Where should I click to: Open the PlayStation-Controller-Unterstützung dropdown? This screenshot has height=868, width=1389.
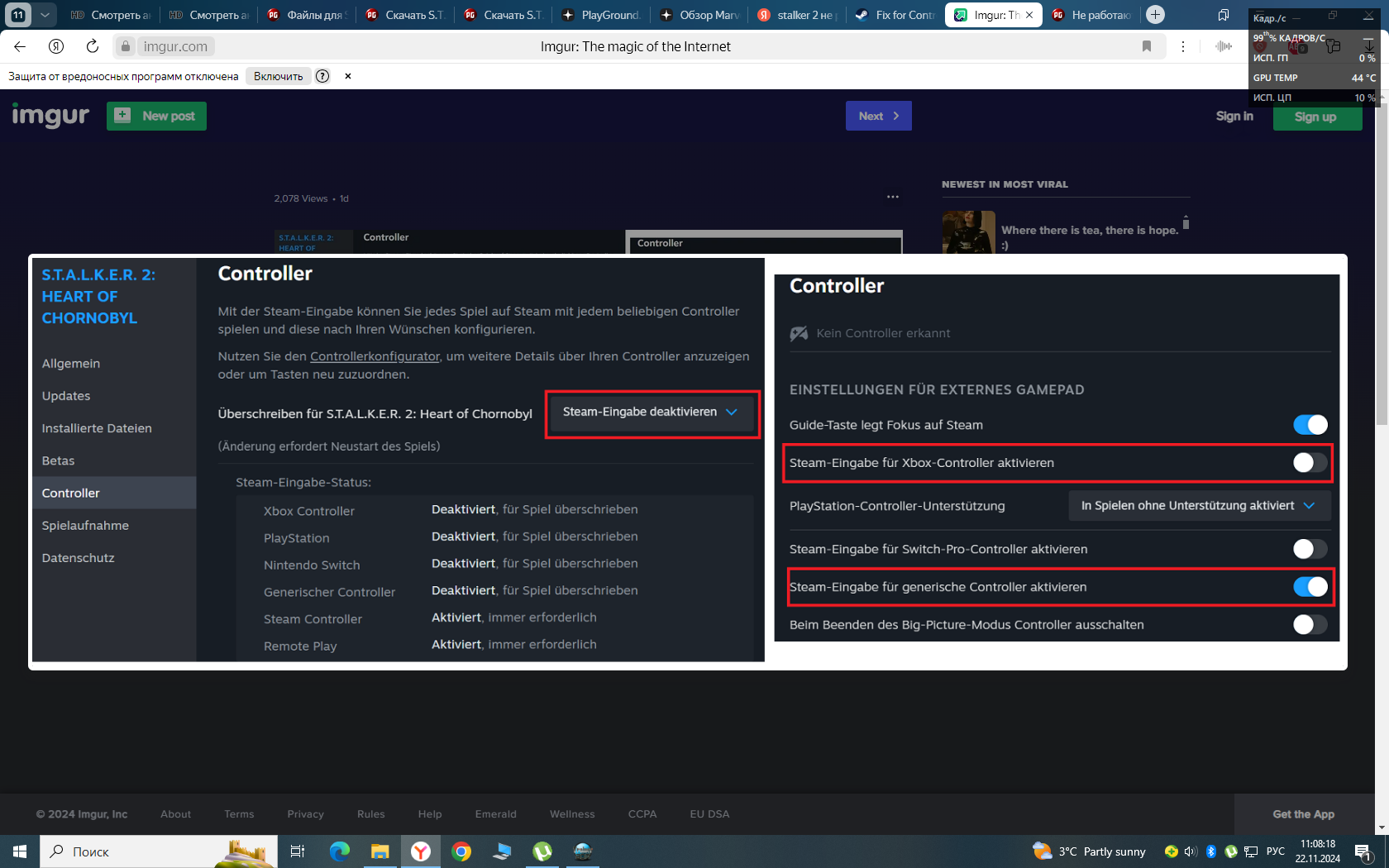point(1200,506)
